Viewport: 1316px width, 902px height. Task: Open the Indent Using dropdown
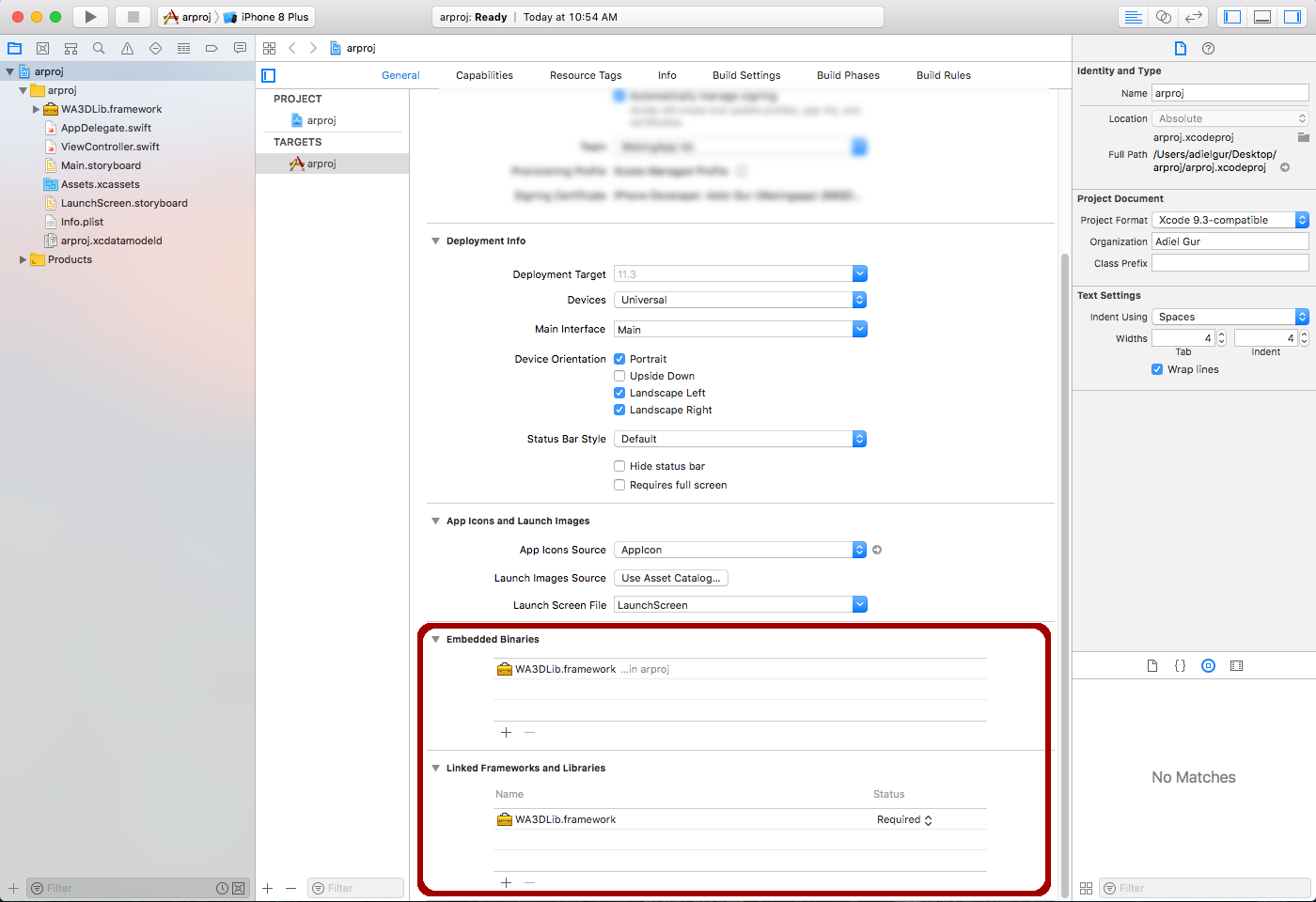(x=1230, y=317)
